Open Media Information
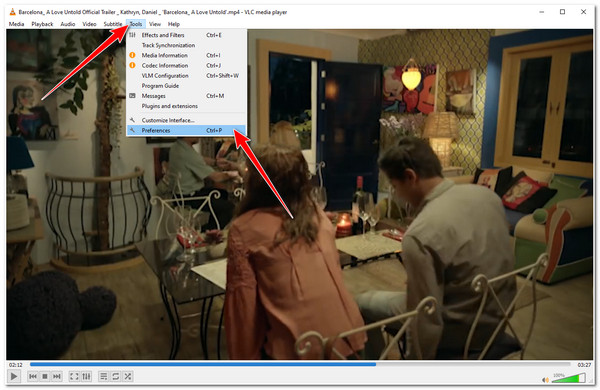Screen dimensions: 600x390 (186, 55)
